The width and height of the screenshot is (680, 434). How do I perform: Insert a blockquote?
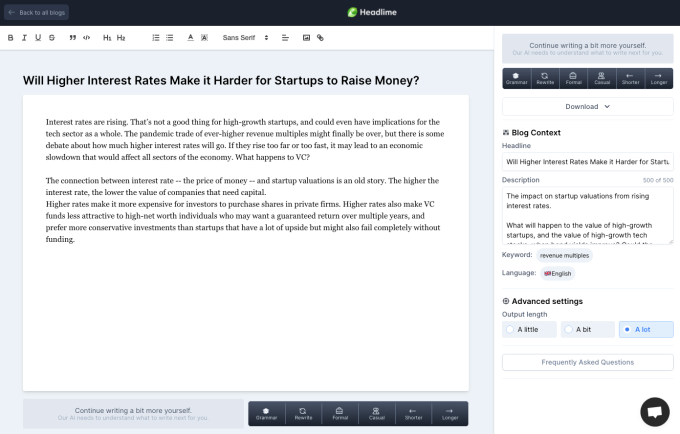72,38
